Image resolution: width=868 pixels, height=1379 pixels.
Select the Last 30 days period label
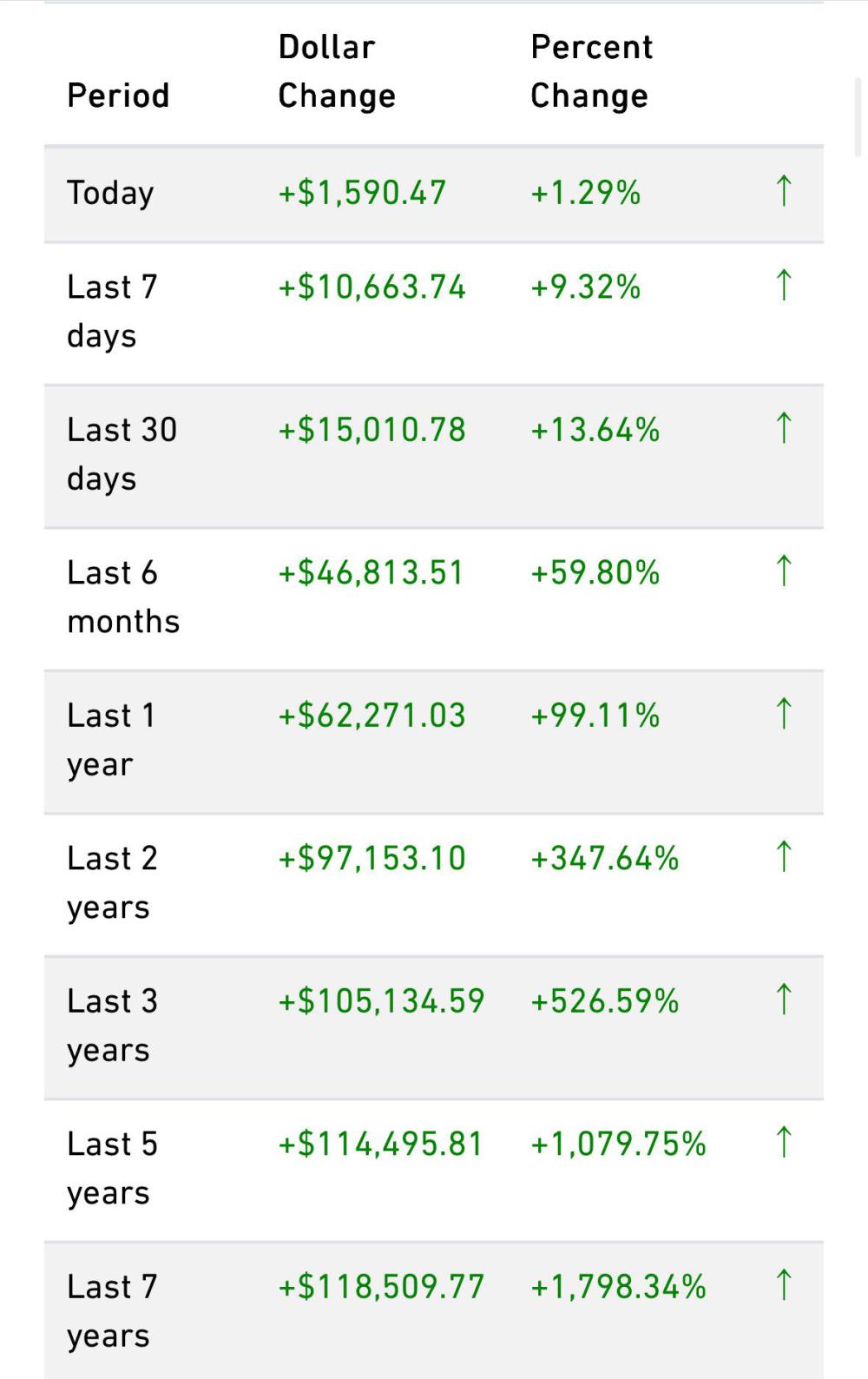pos(122,453)
